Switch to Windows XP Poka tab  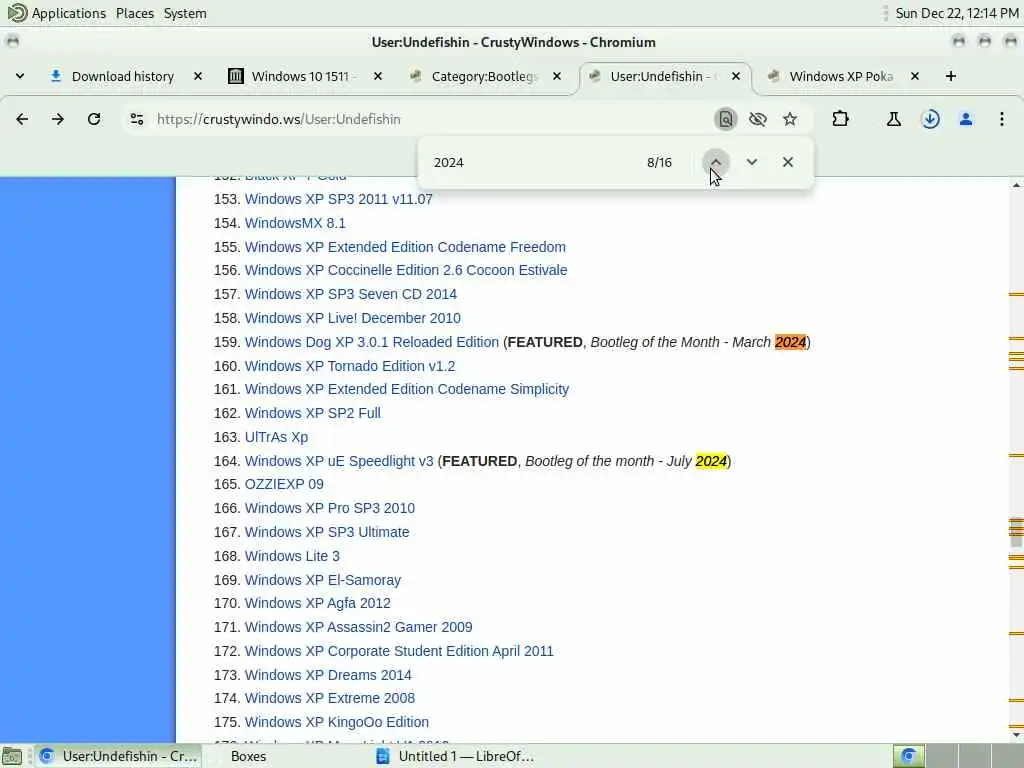(x=841, y=76)
